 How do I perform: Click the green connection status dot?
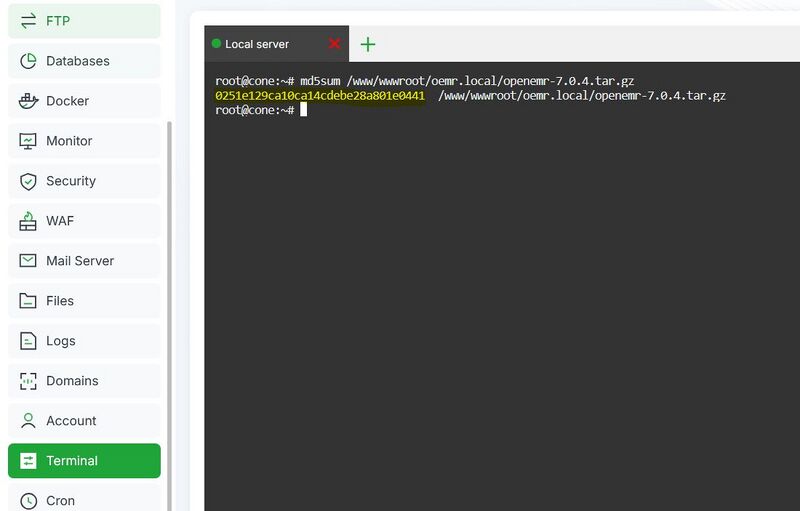point(216,44)
